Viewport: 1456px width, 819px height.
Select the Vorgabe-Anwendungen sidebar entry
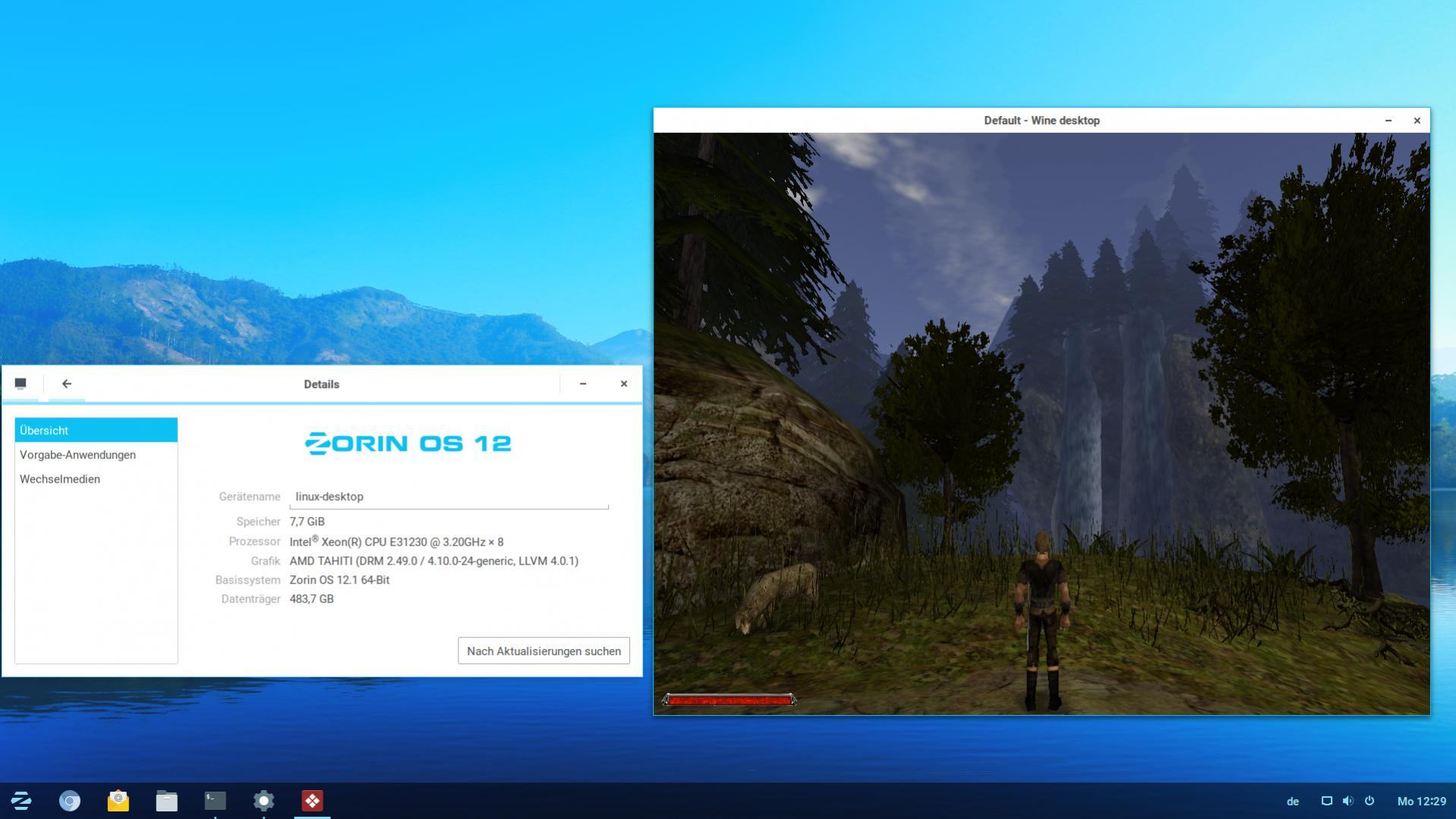(x=96, y=455)
